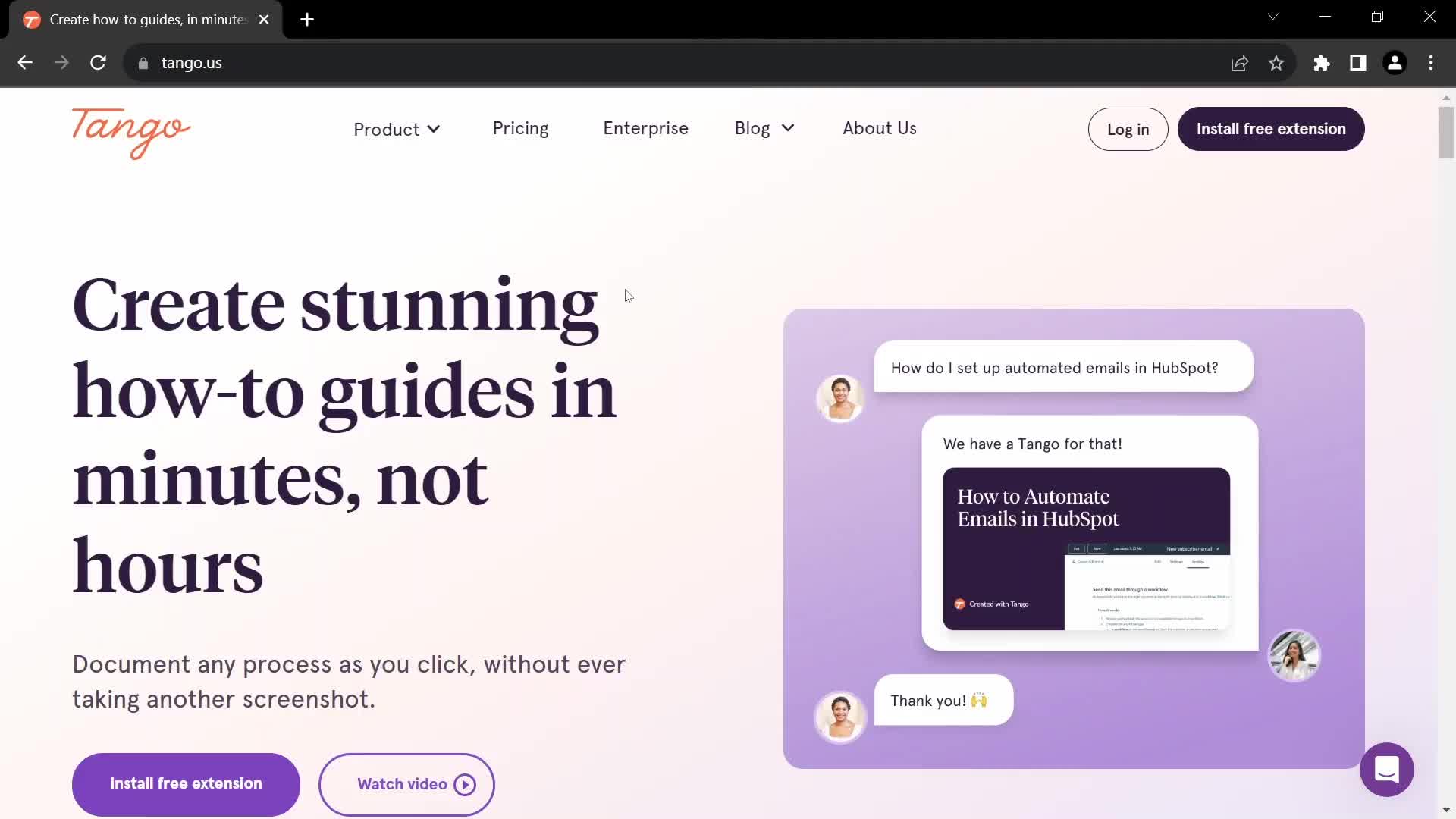1456x819 pixels.
Task: Select the About Us menu item
Action: (879, 128)
